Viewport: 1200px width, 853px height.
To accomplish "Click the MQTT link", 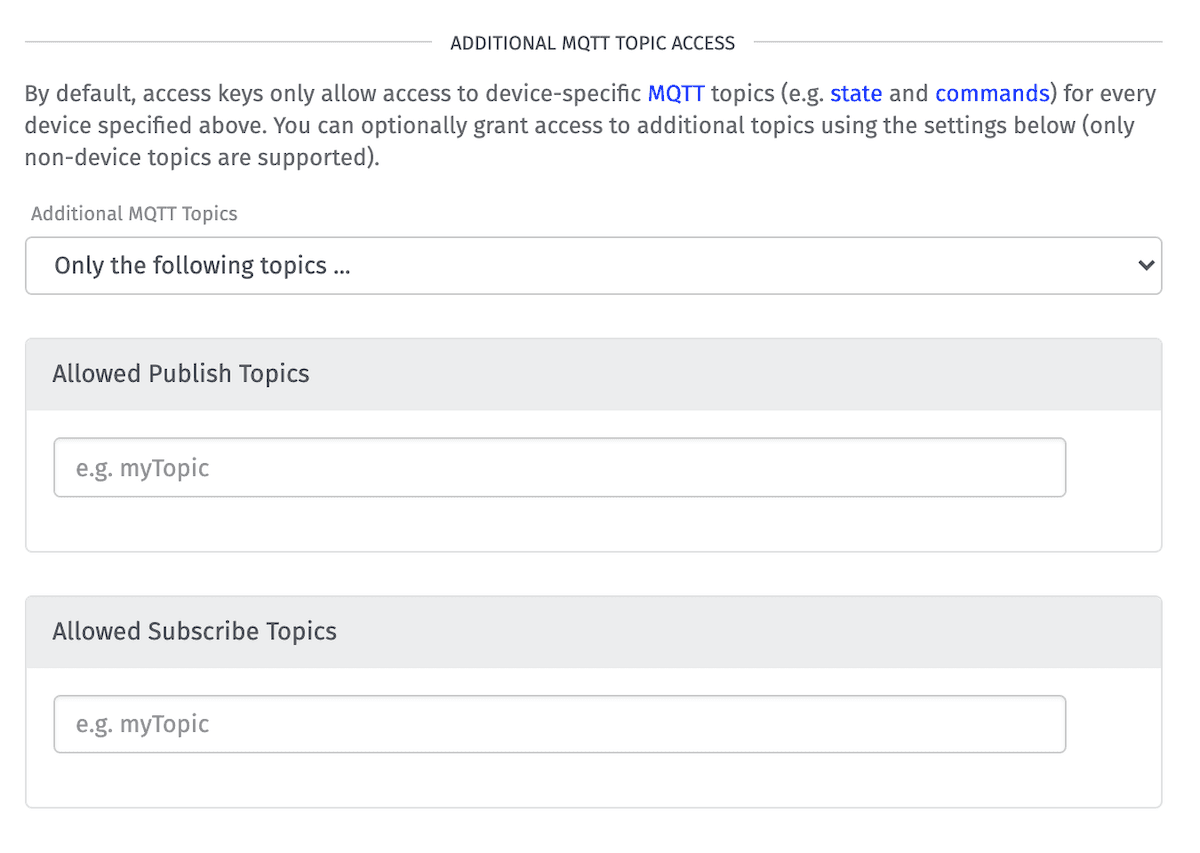I will tap(676, 94).
